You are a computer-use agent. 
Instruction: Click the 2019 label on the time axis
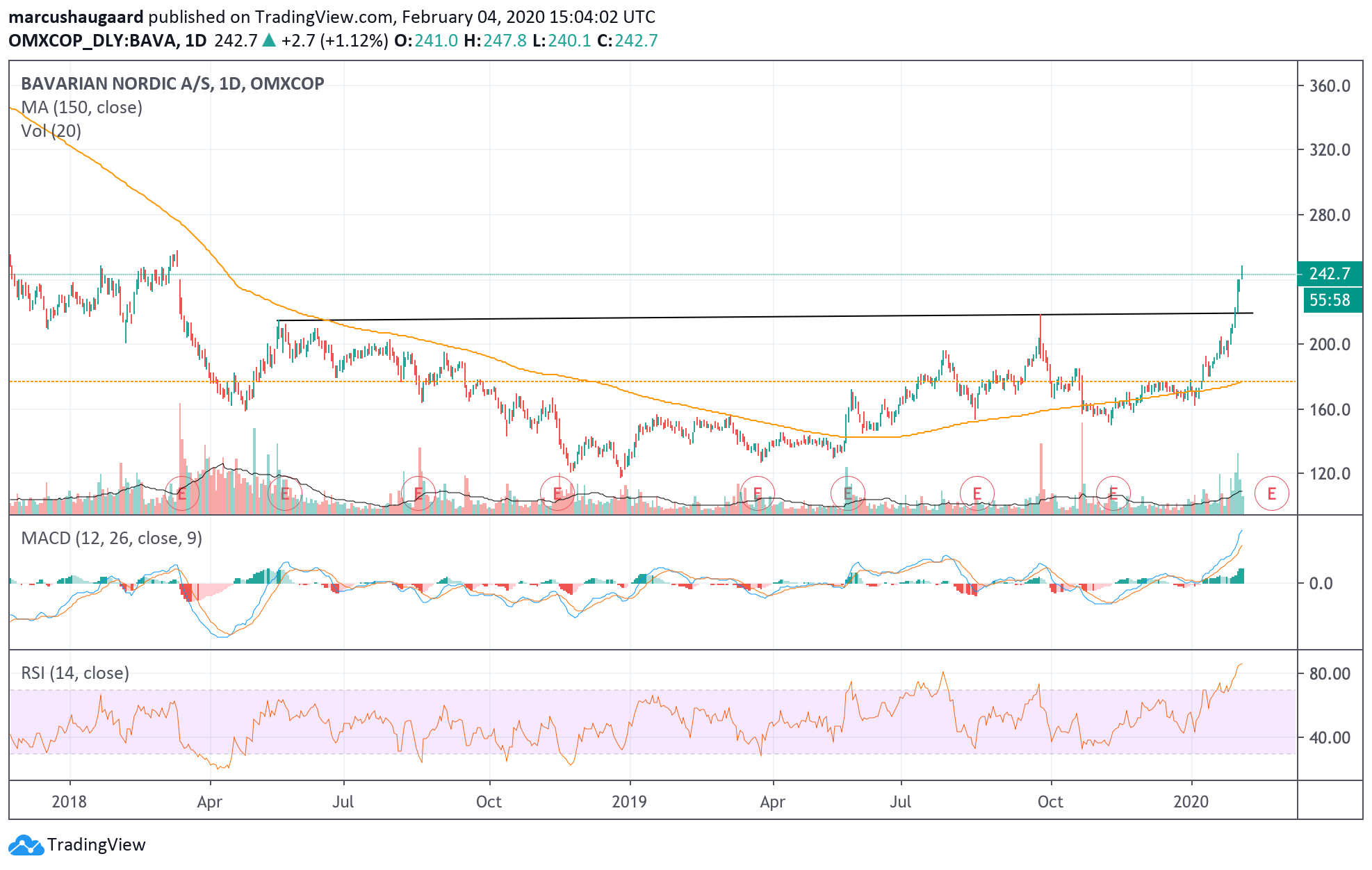[x=630, y=802]
